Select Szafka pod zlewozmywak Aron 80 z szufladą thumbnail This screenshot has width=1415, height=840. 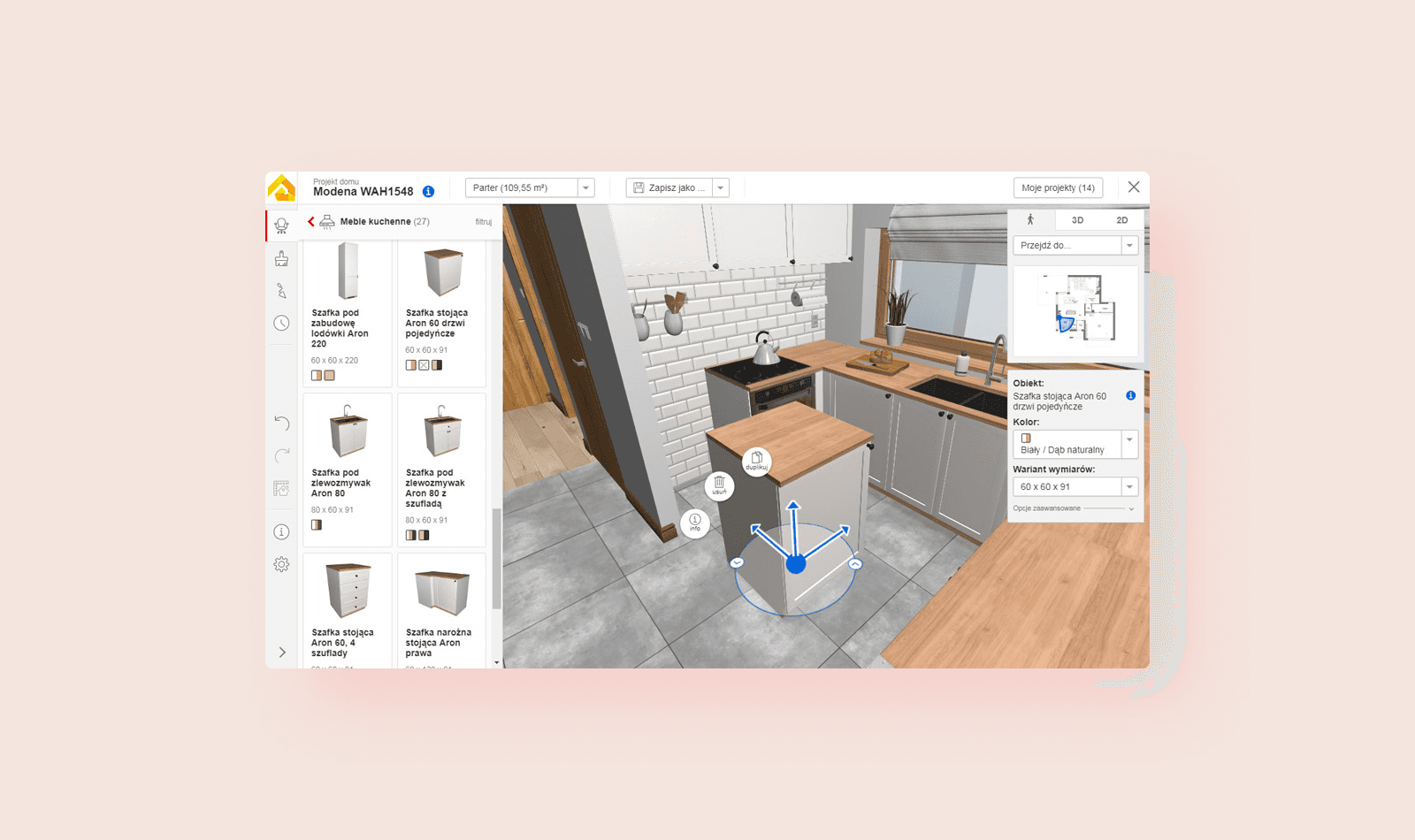[x=442, y=431]
